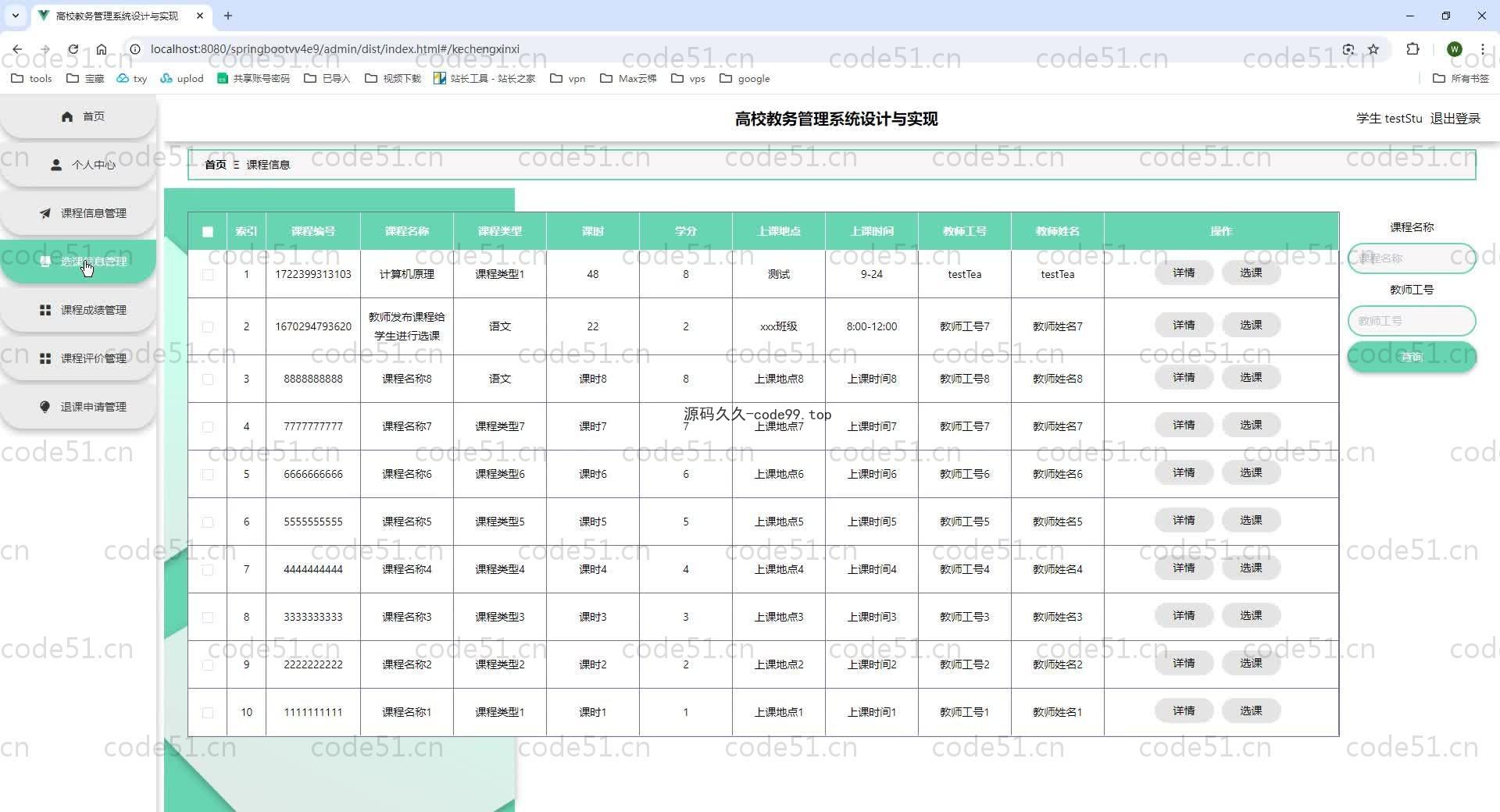Image resolution: width=1500 pixels, height=812 pixels.
Task: Open the 站长工具 bookmark
Action: [x=484, y=78]
